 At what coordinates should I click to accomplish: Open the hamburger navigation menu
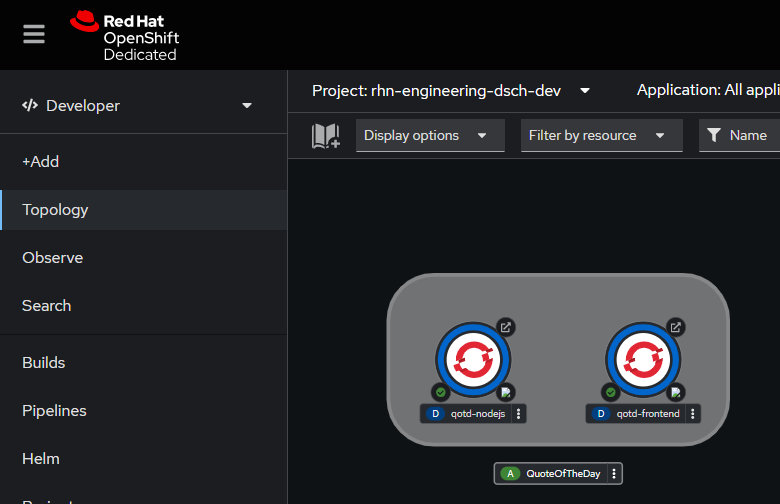pyautogui.click(x=34, y=34)
